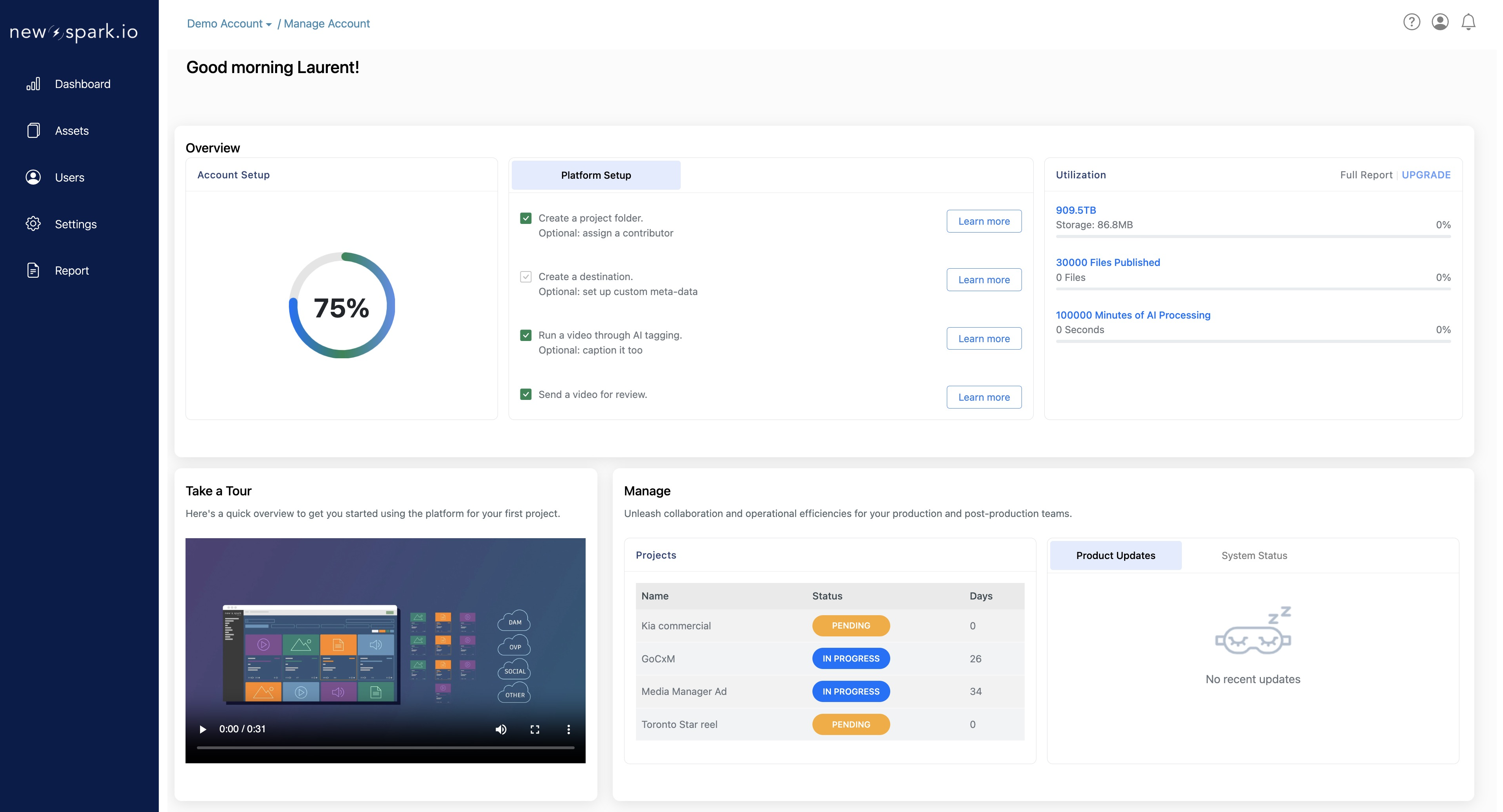Check 'Create a destination'
Image resolution: width=1503 pixels, height=812 pixels.
(526, 276)
